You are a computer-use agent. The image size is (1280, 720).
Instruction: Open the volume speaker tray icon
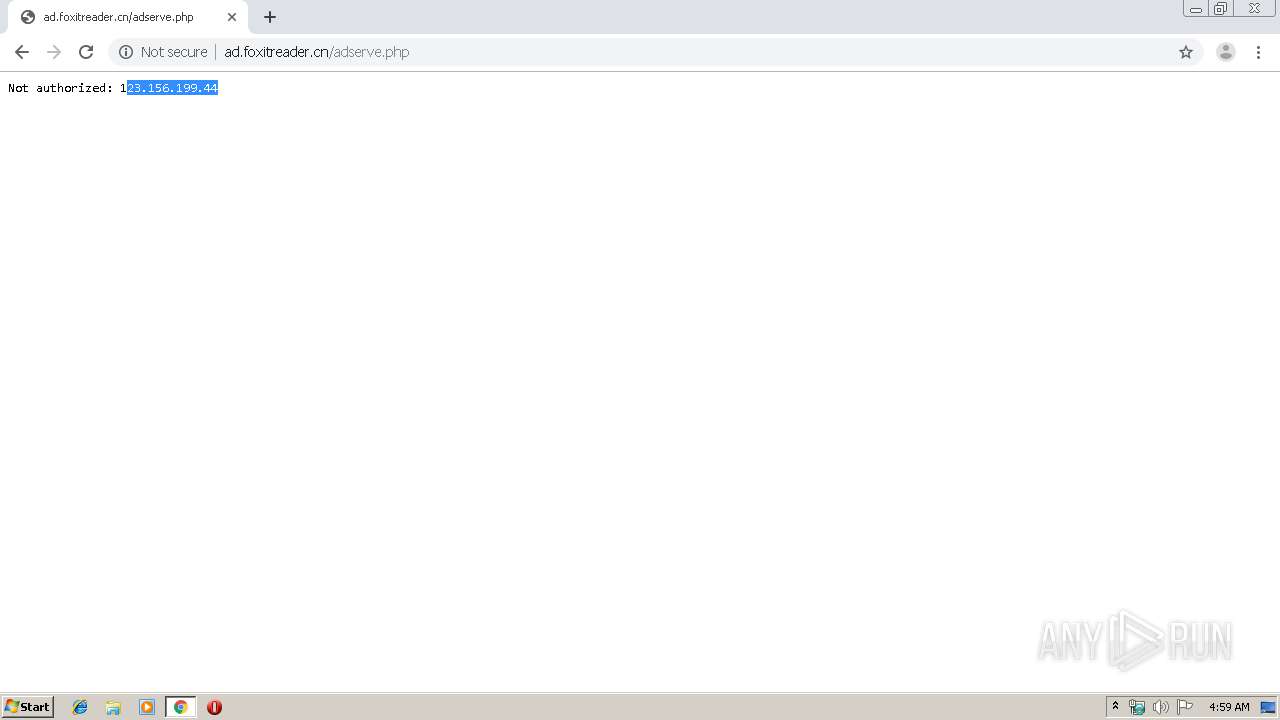pos(1160,707)
